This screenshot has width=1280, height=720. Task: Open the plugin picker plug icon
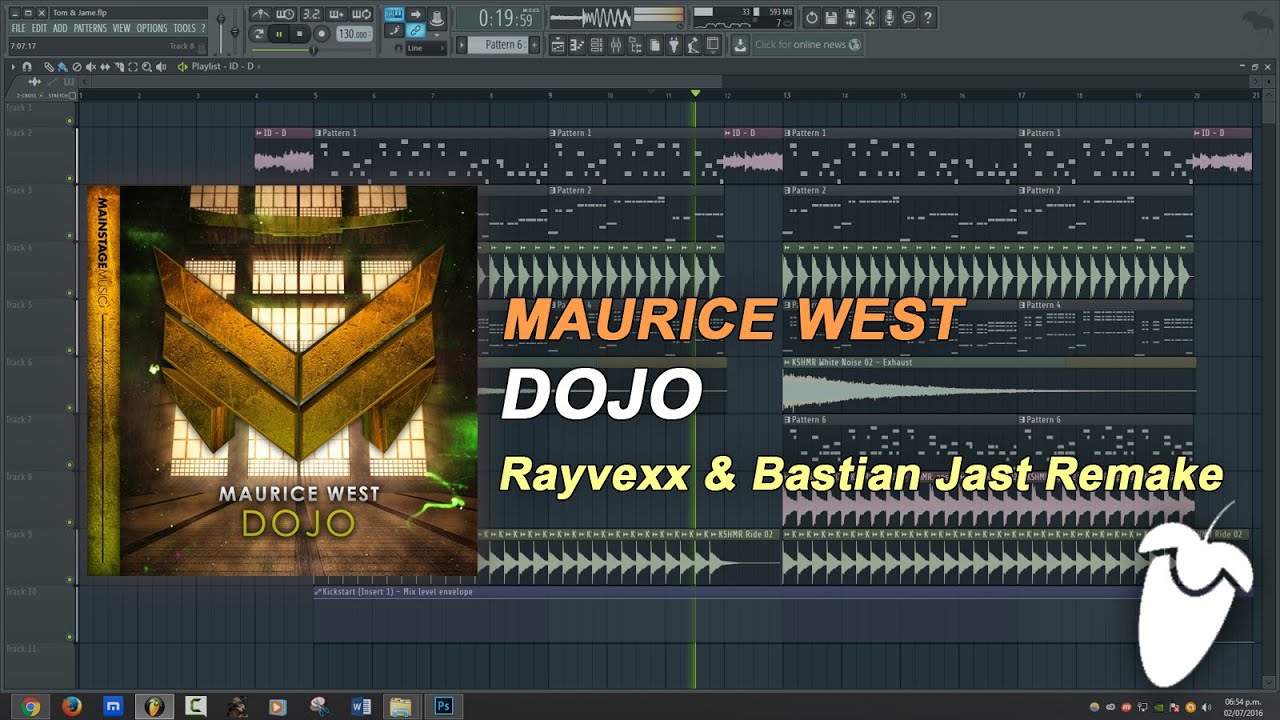674,45
